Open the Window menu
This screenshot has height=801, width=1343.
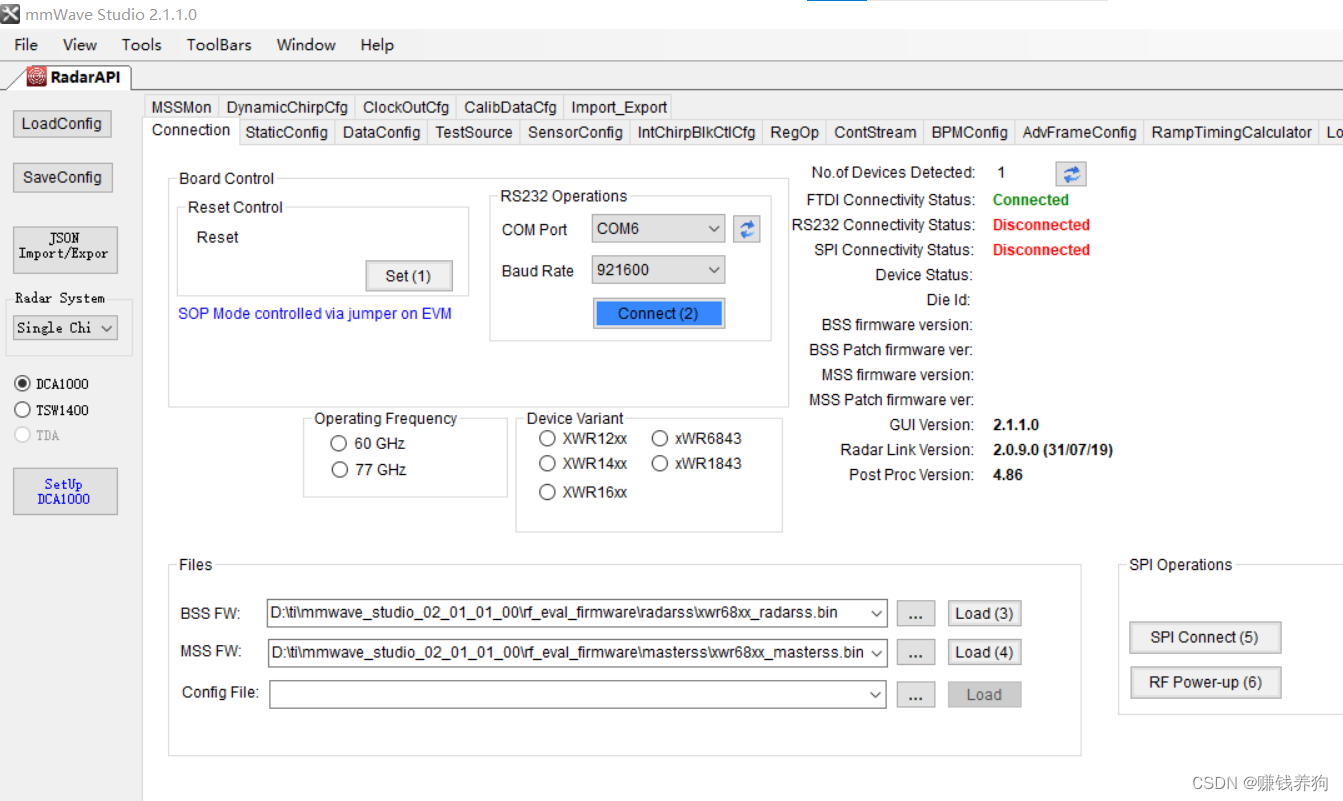point(306,45)
